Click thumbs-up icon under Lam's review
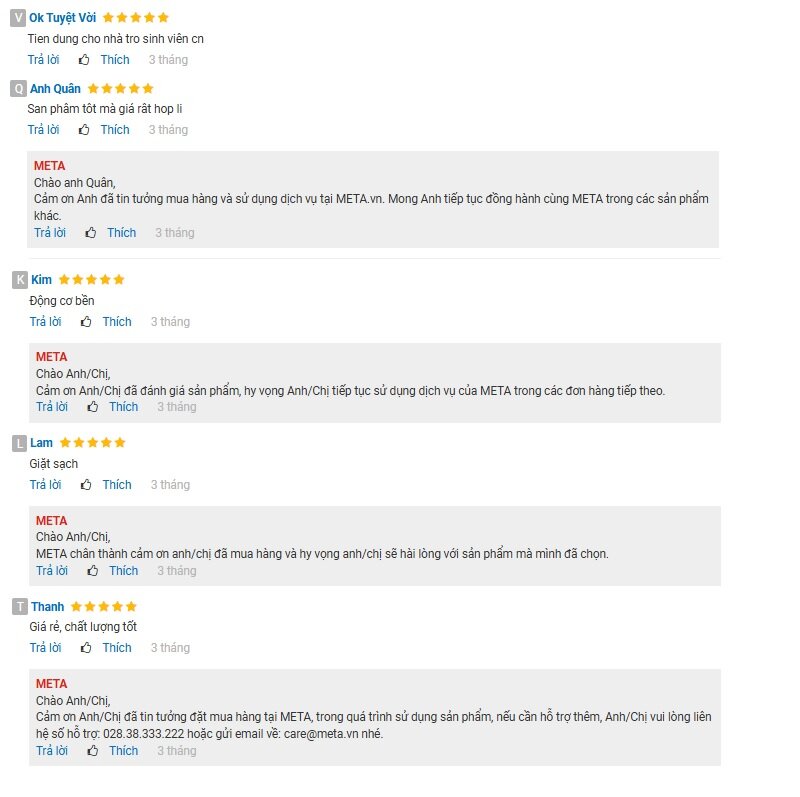The width and height of the screenshot is (800, 797). click(86, 484)
